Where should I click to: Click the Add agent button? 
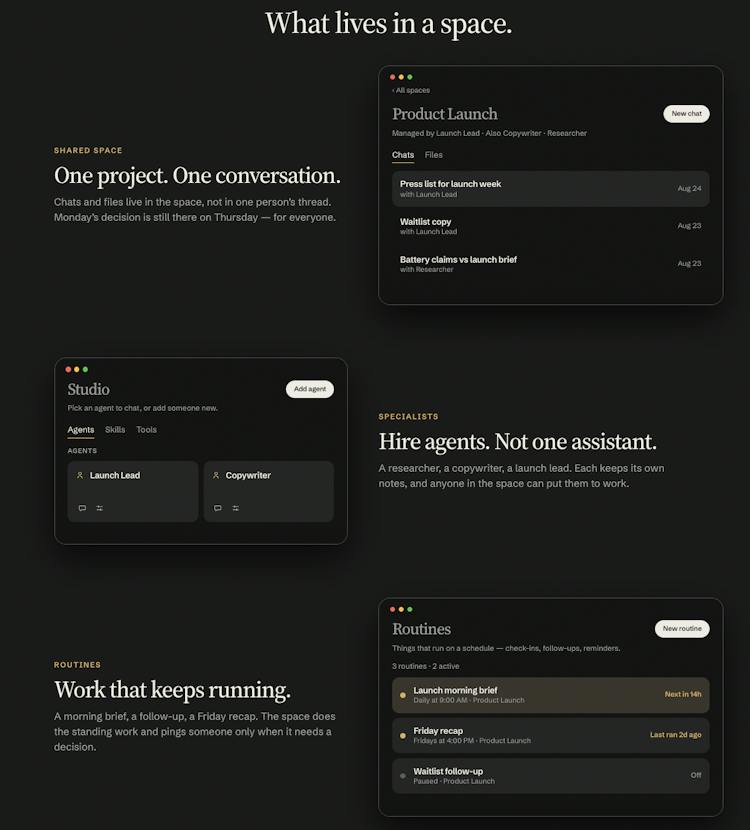310,389
